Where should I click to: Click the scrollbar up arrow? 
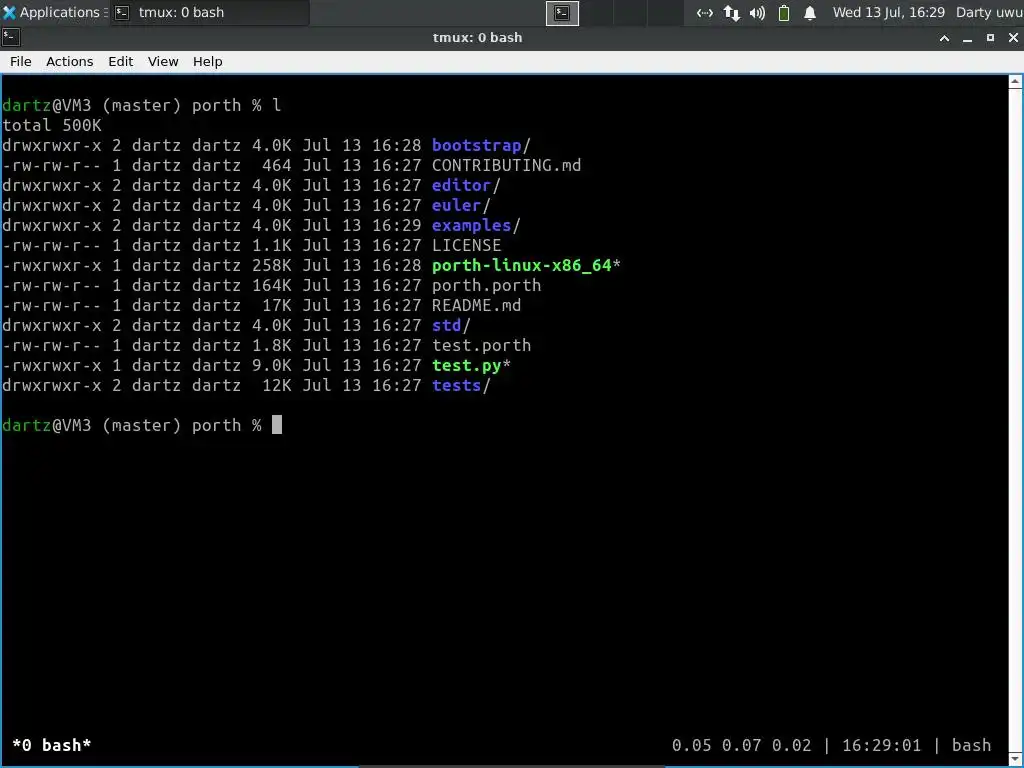tap(1016, 82)
